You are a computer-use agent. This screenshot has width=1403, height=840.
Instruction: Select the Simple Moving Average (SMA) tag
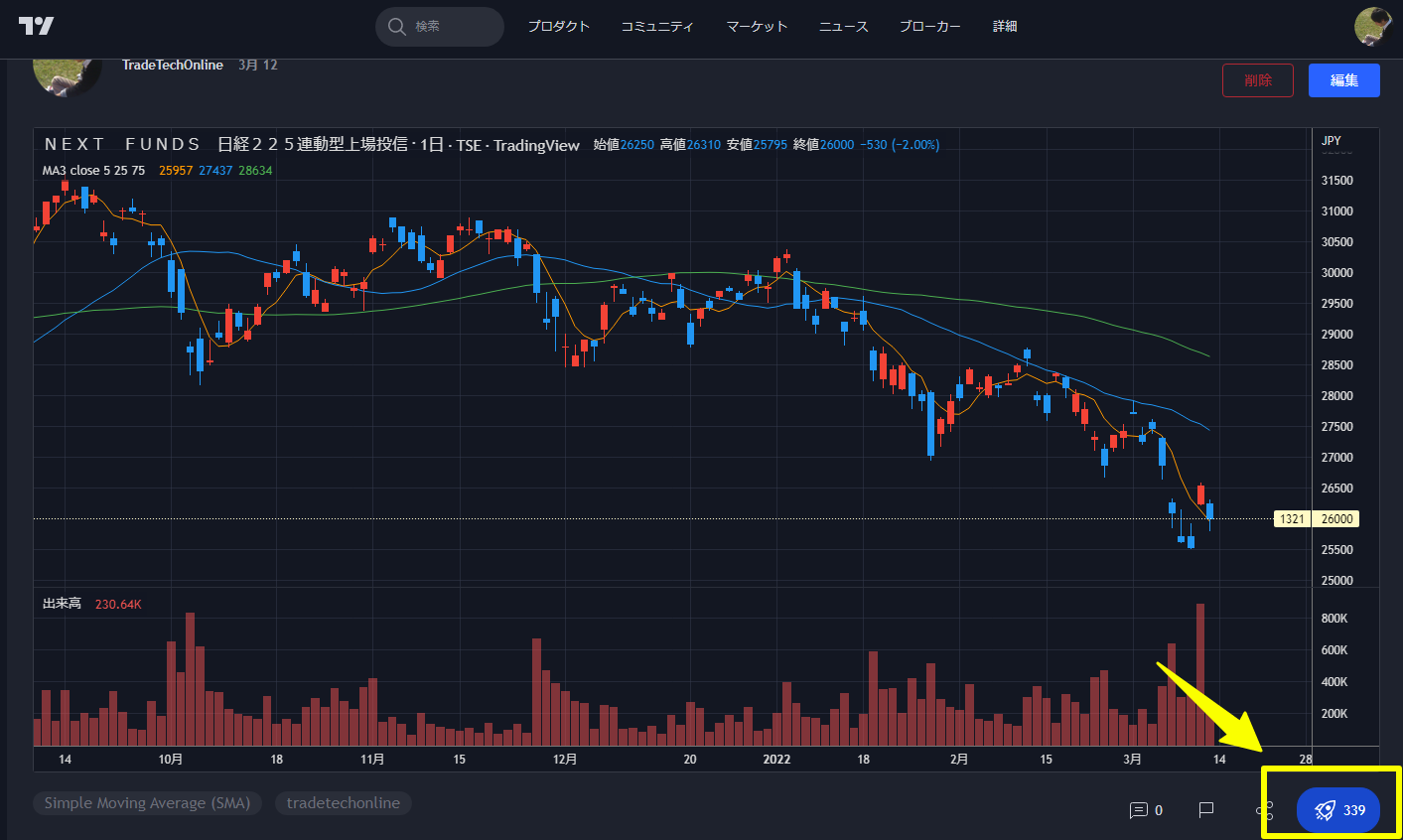[x=147, y=803]
